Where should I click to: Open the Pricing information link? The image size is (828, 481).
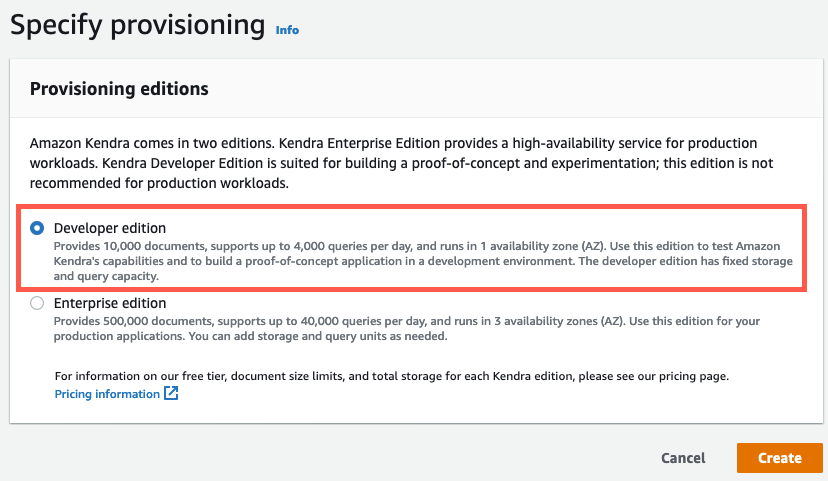tap(107, 394)
